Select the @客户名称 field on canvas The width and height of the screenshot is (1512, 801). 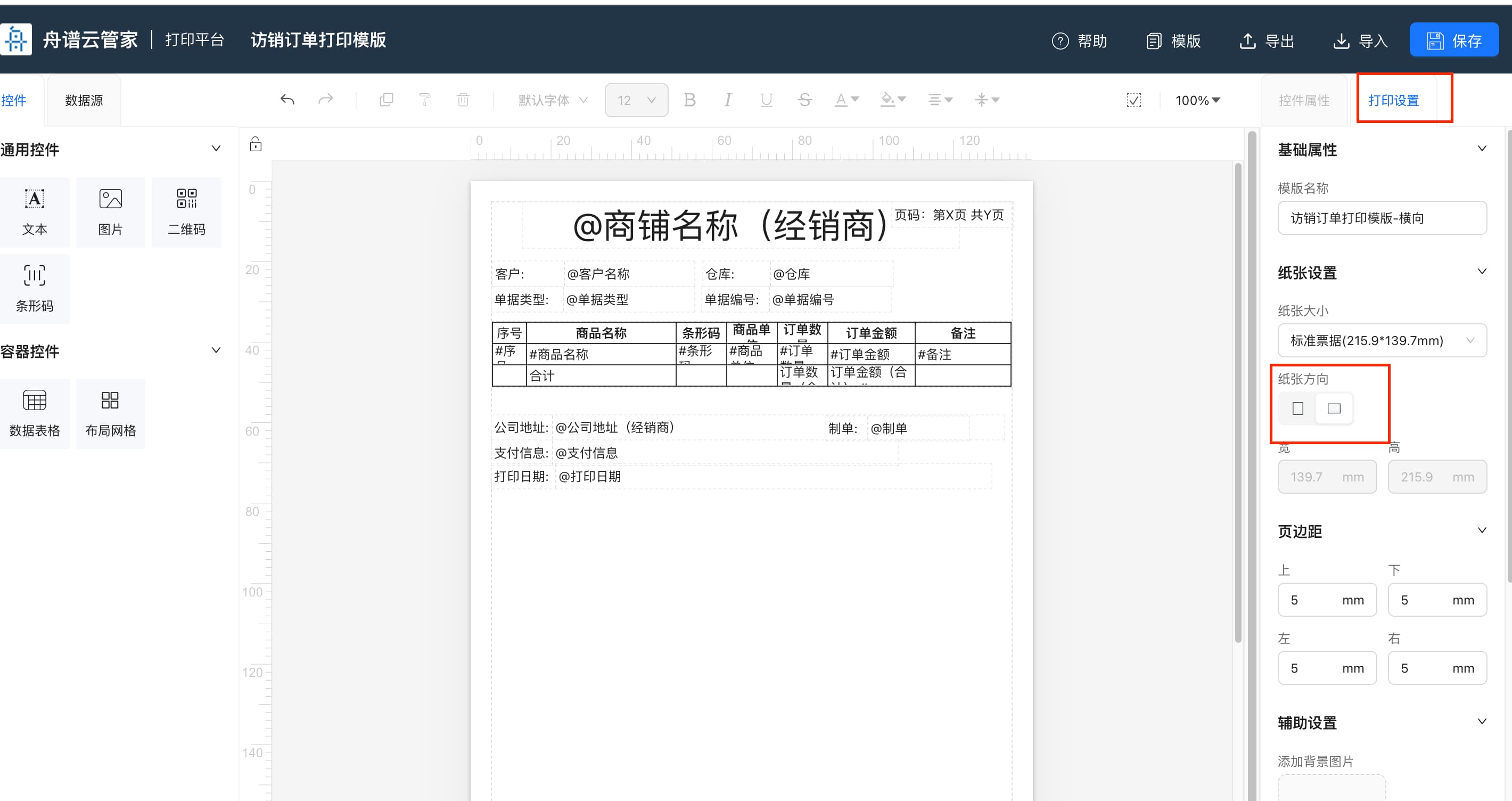click(629, 274)
